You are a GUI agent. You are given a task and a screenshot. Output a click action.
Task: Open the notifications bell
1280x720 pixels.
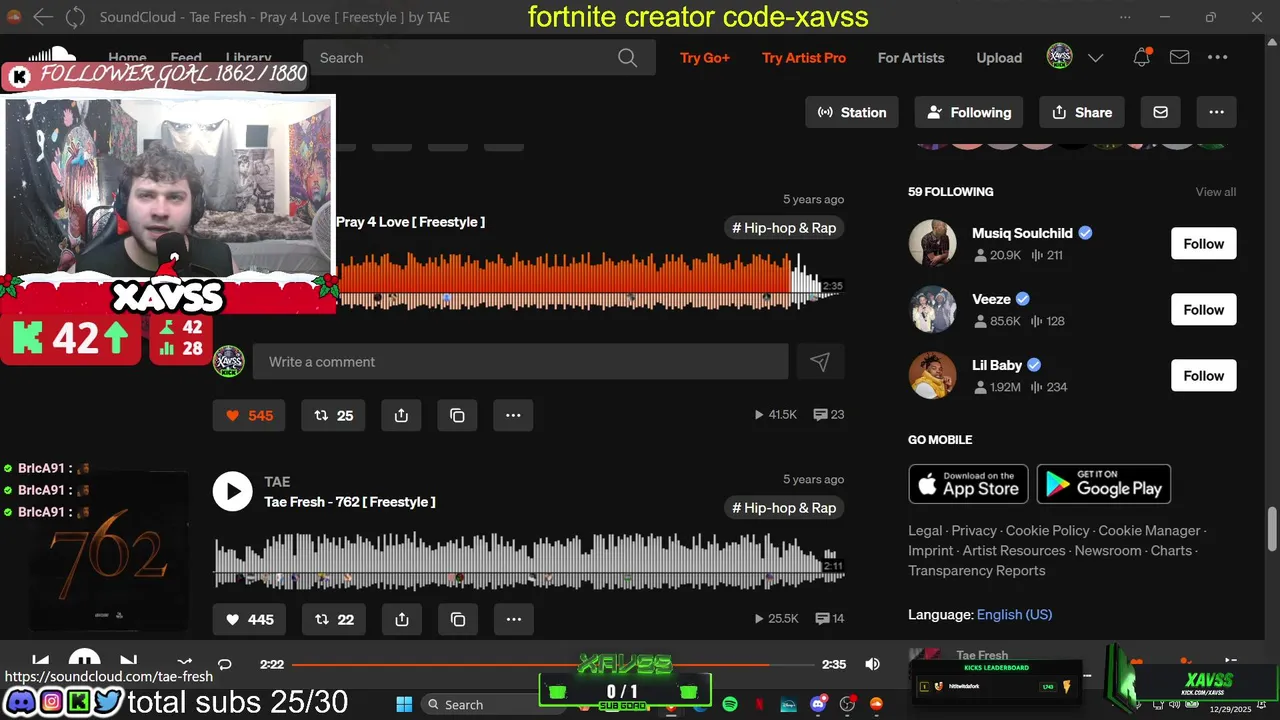(x=1142, y=57)
